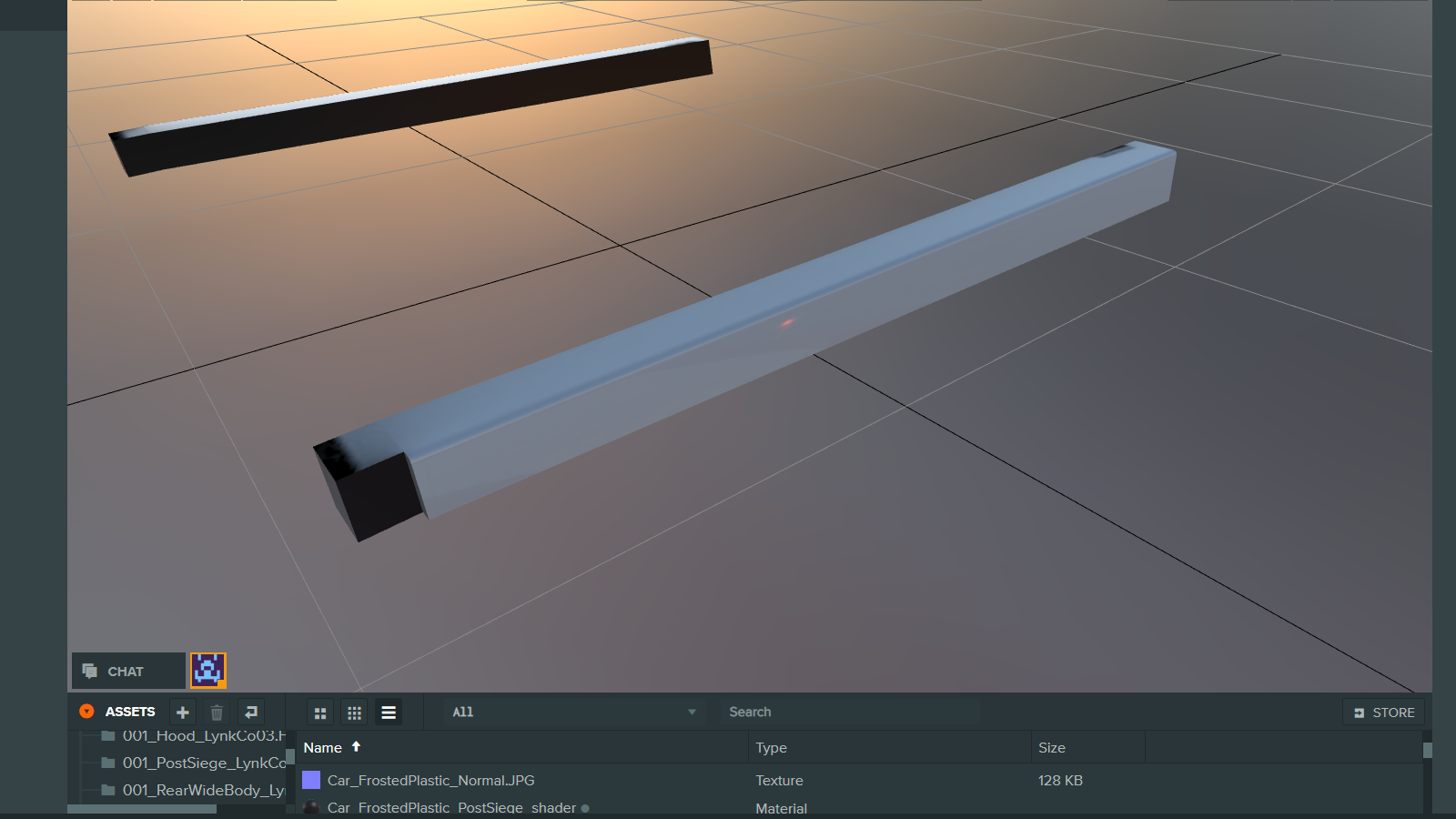Image resolution: width=1456 pixels, height=819 pixels.
Task: Switch to small grid view
Action: tap(355, 713)
